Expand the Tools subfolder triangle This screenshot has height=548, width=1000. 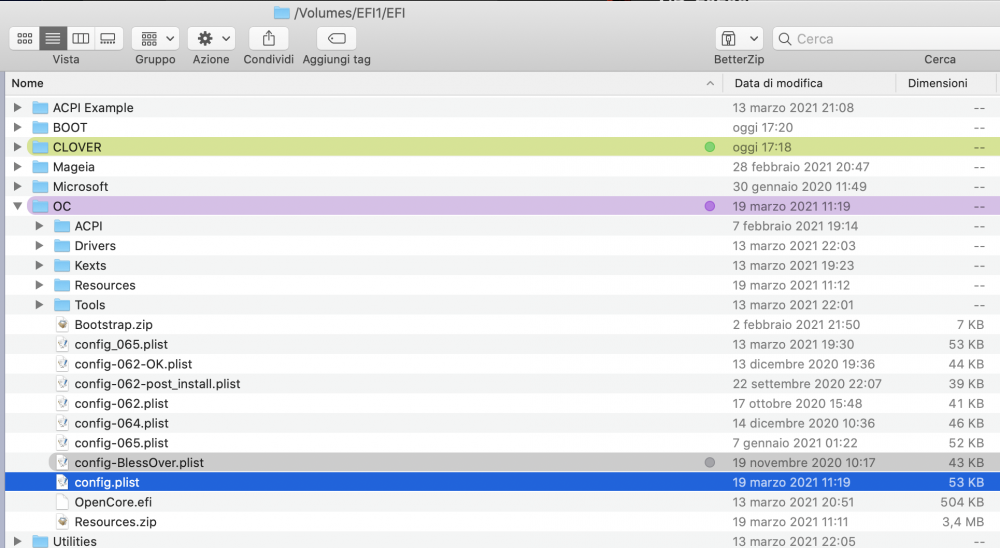(x=40, y=306)
